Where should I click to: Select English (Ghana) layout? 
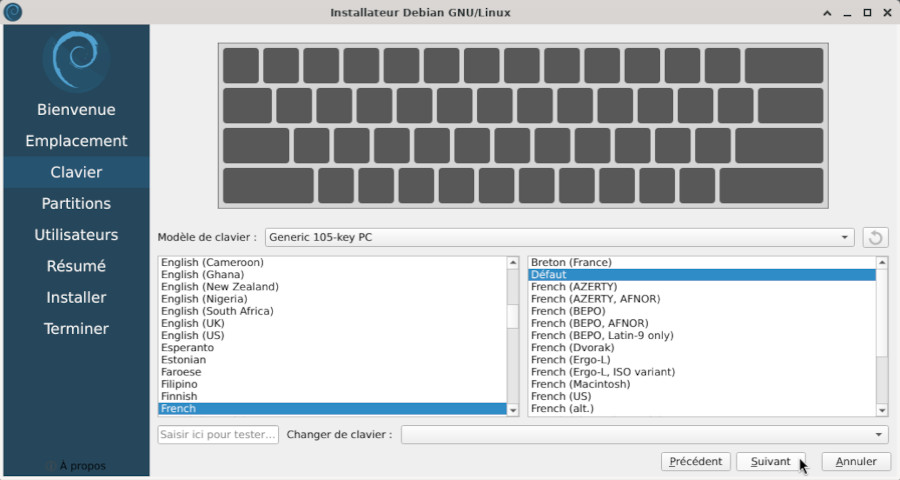(x=332, y=274)
